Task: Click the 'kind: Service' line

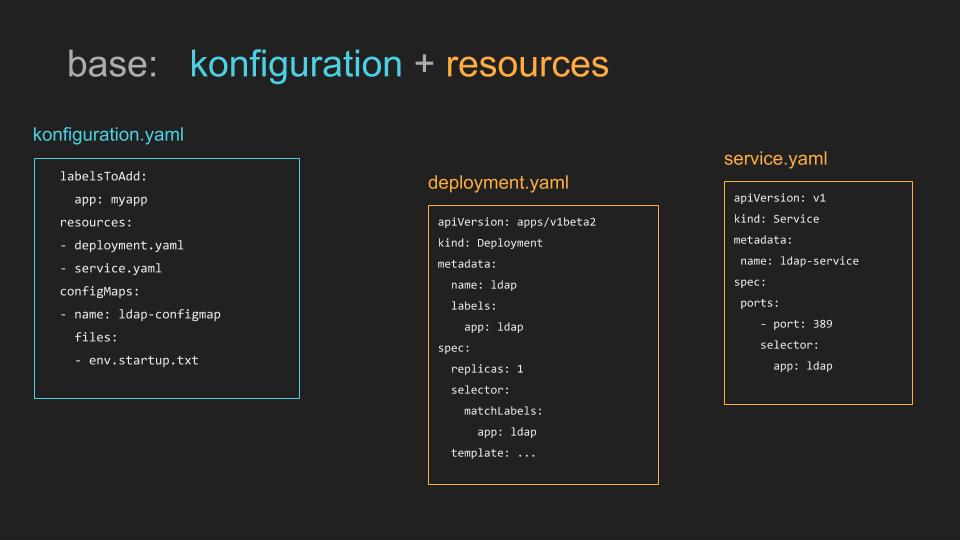Action: pyautogui.click(x=776, y=219)
